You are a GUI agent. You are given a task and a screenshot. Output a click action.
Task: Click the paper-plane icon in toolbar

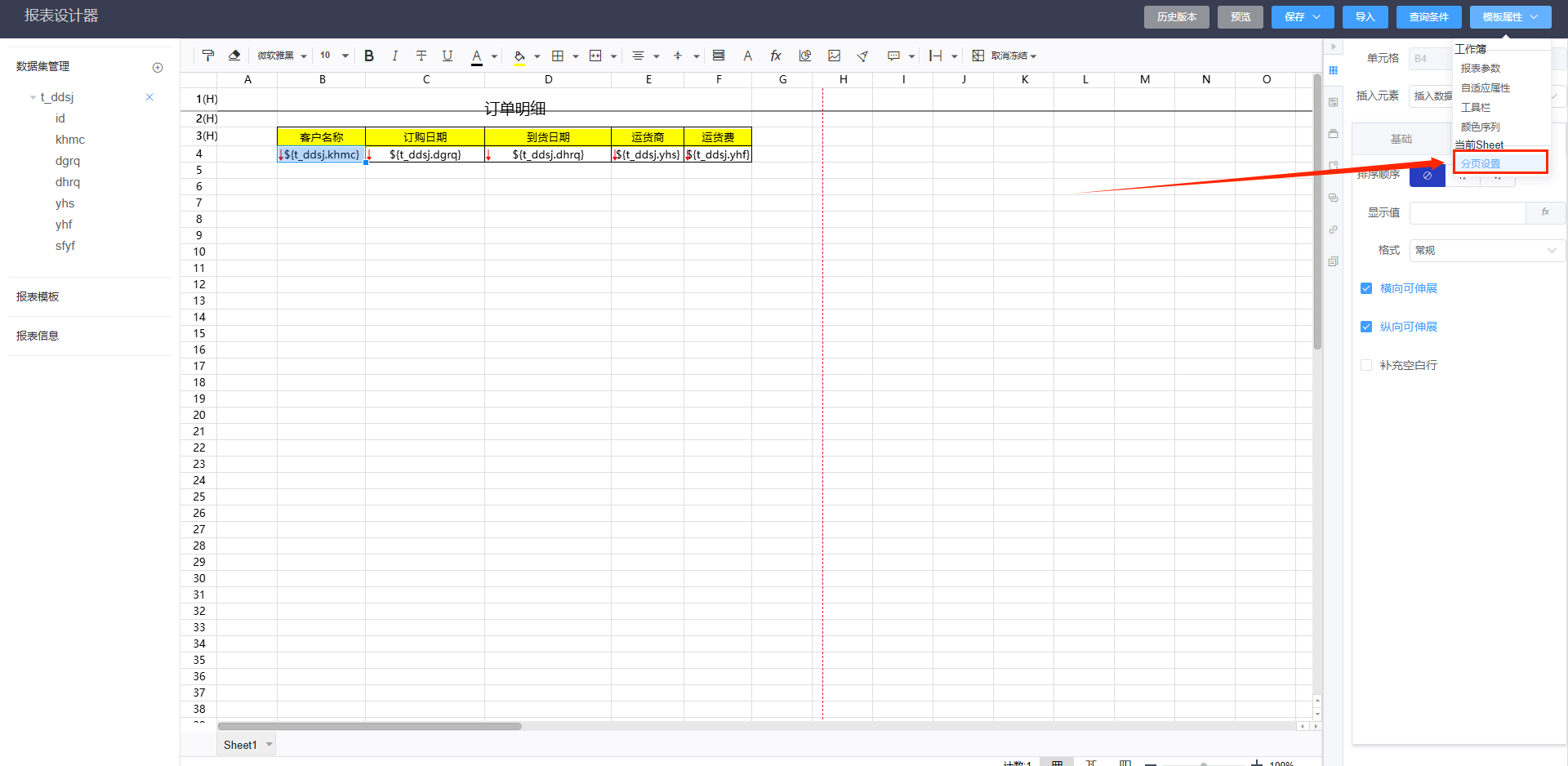[862, 56]
